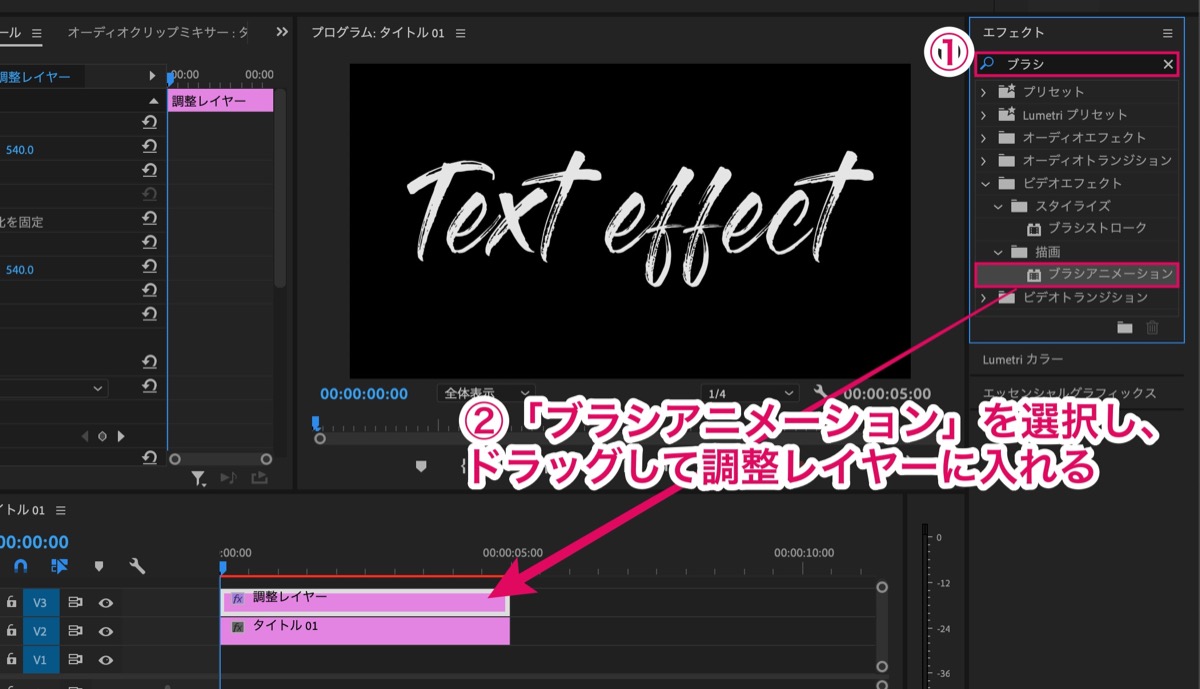Expand the オーディオエフェクト folder
Screen dimensions: 1200x689
(x=983, y=137)
